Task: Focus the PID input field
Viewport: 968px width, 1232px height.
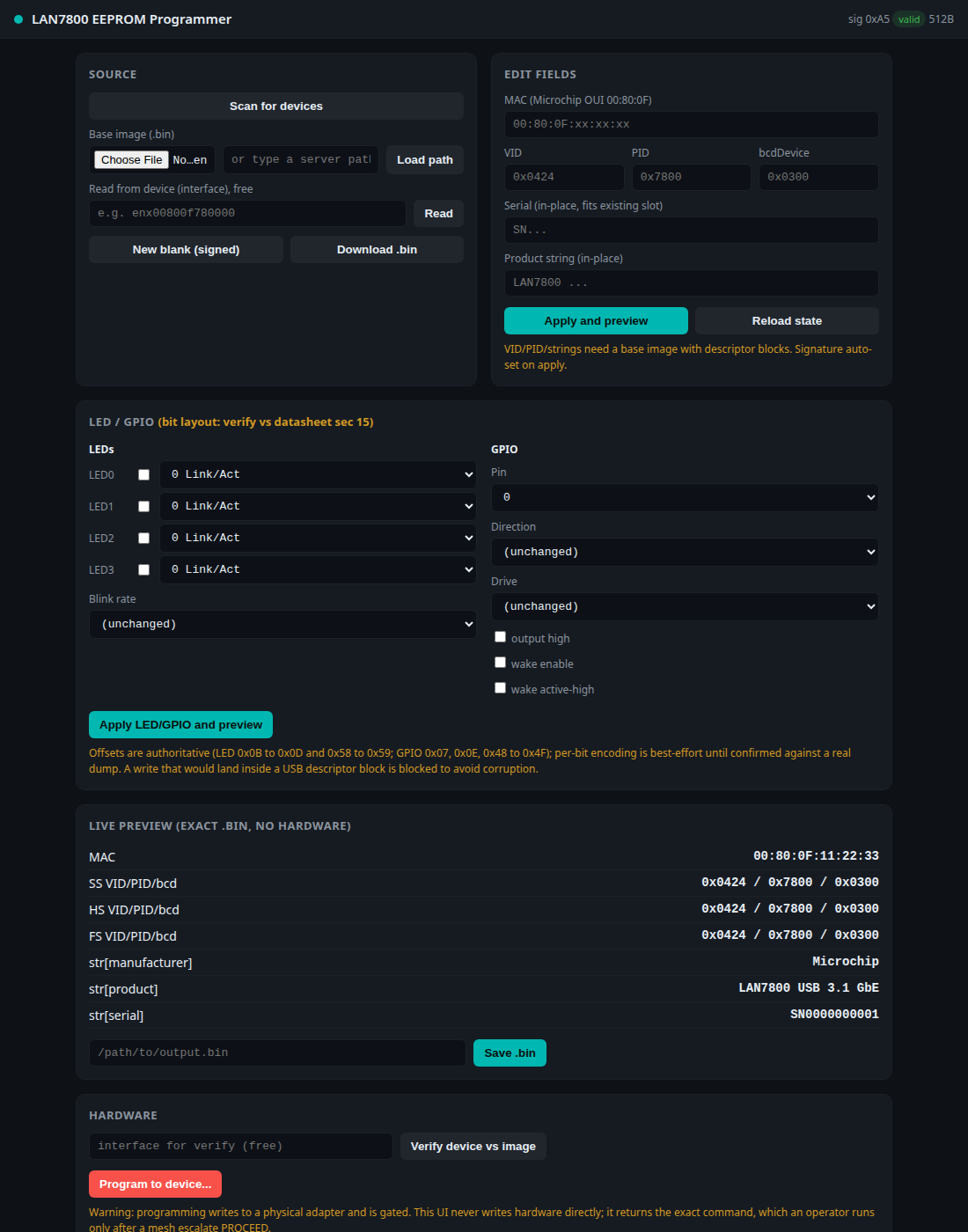Action: click(x=692, y=177)
